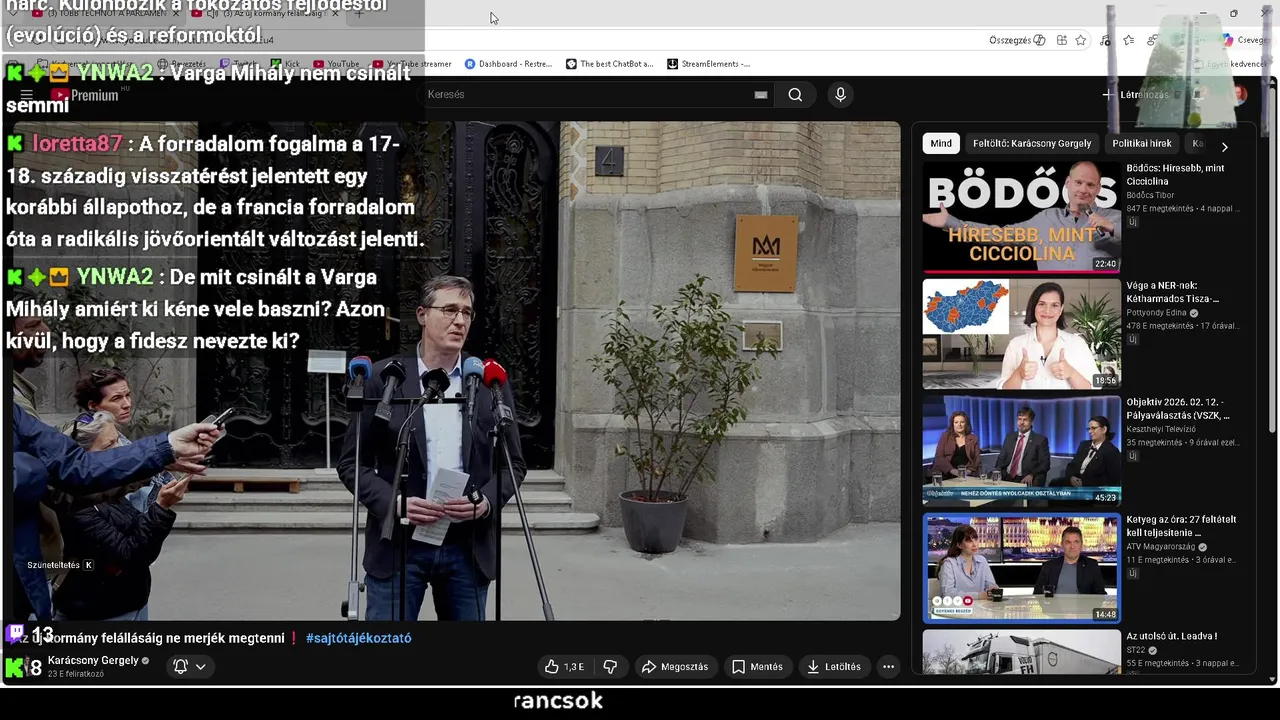Select Feltöltő: Karácsony Gergely filter chip
This screenshot has width=1280, height=720.
tap(1032, 143)
